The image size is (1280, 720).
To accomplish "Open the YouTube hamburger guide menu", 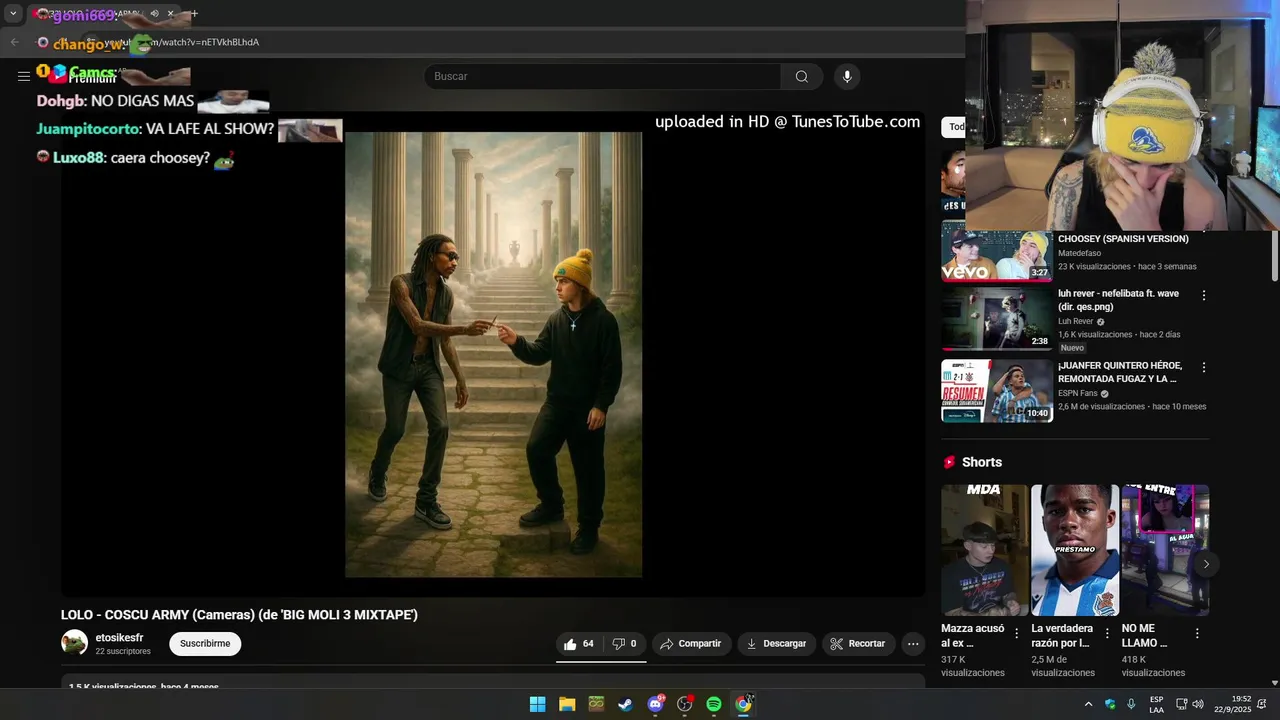I will click(x=23, y=76).
